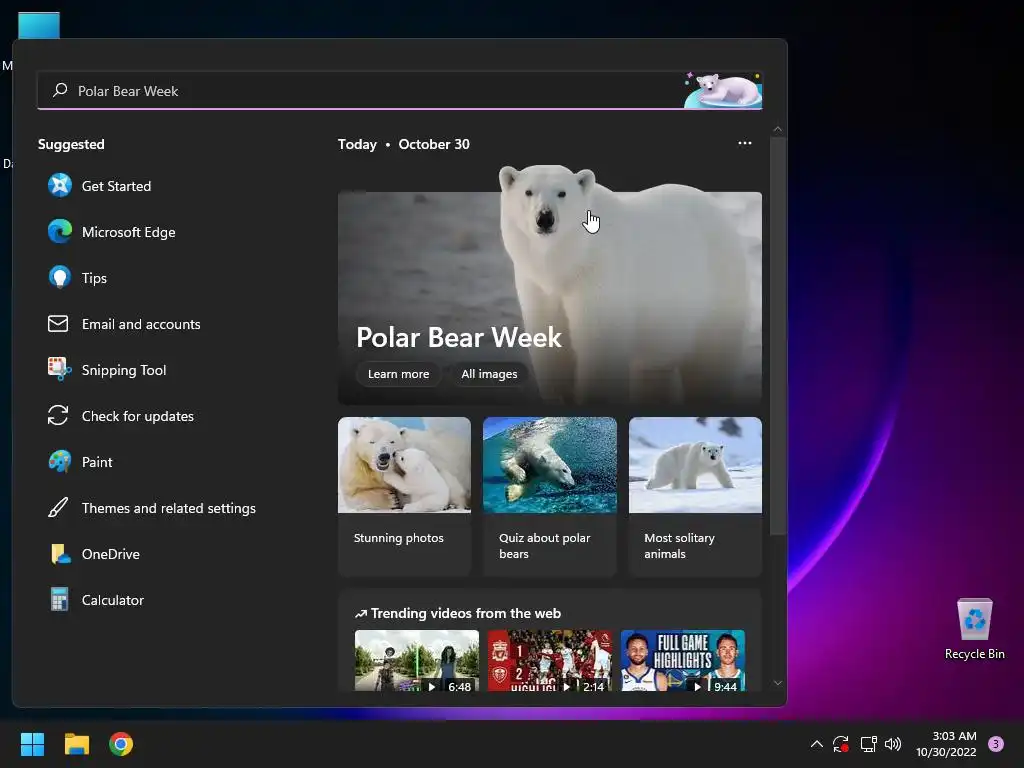Open the Paint palette icon
Image resolution: width=1024 pixels, height=768 pixels.
click(59, 462)
